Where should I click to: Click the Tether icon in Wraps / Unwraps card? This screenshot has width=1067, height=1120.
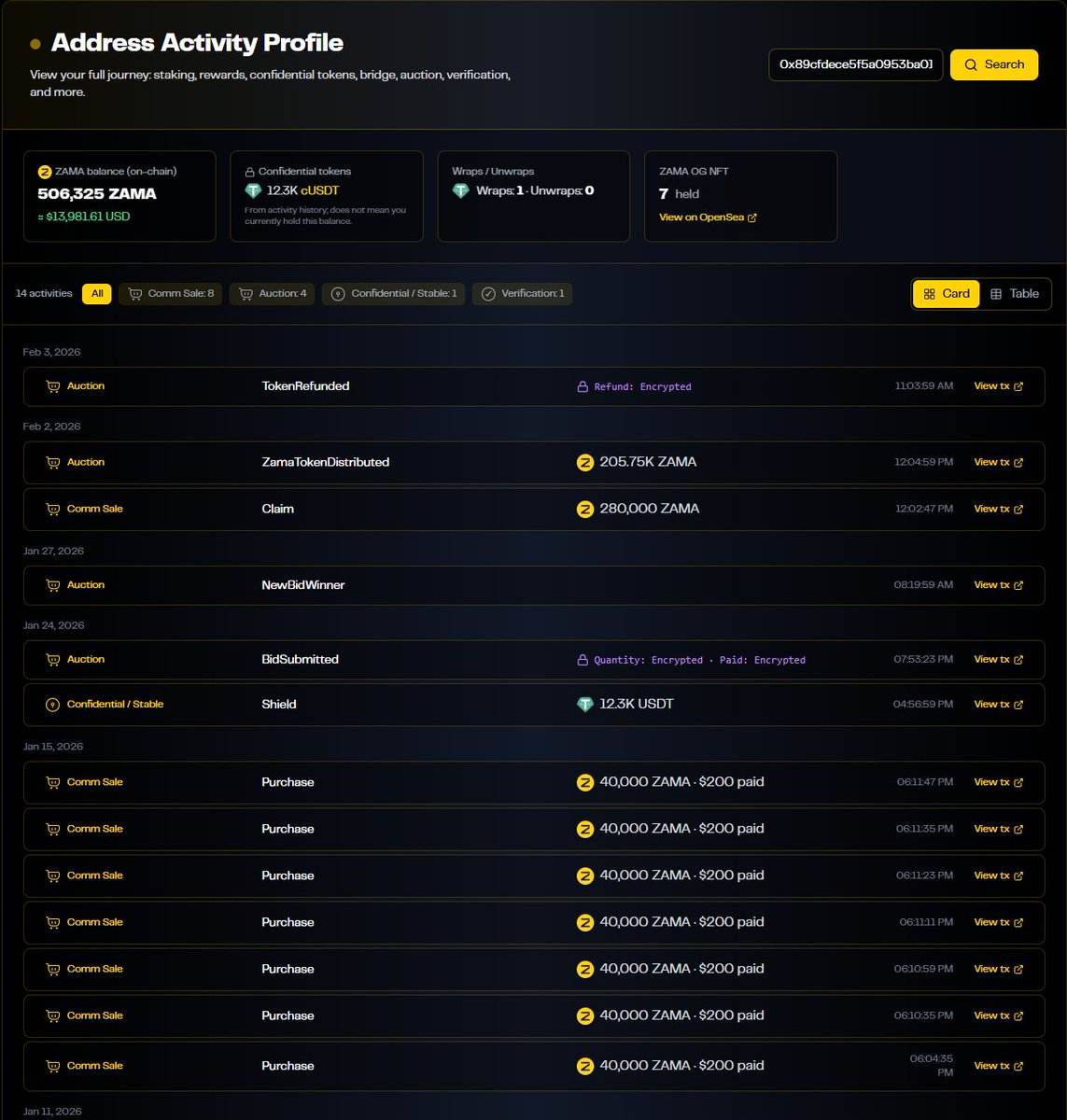(x=460, y=190)
